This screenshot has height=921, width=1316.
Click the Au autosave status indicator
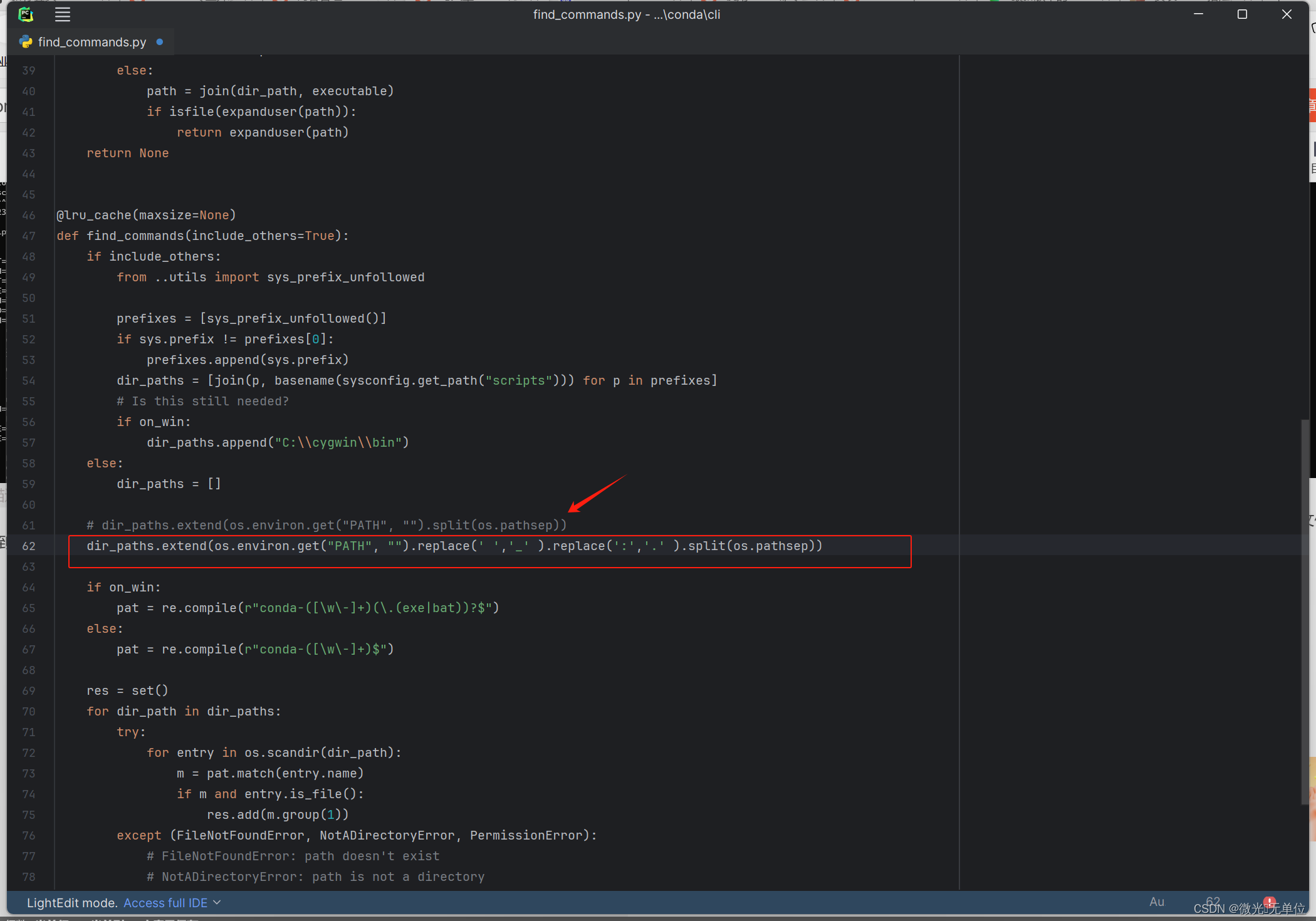pos(1157,902)
